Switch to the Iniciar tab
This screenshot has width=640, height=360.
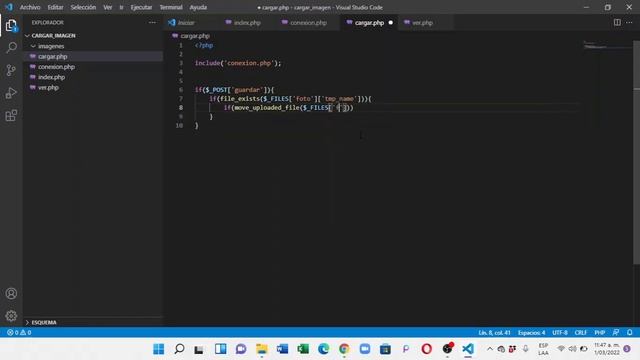186,23
